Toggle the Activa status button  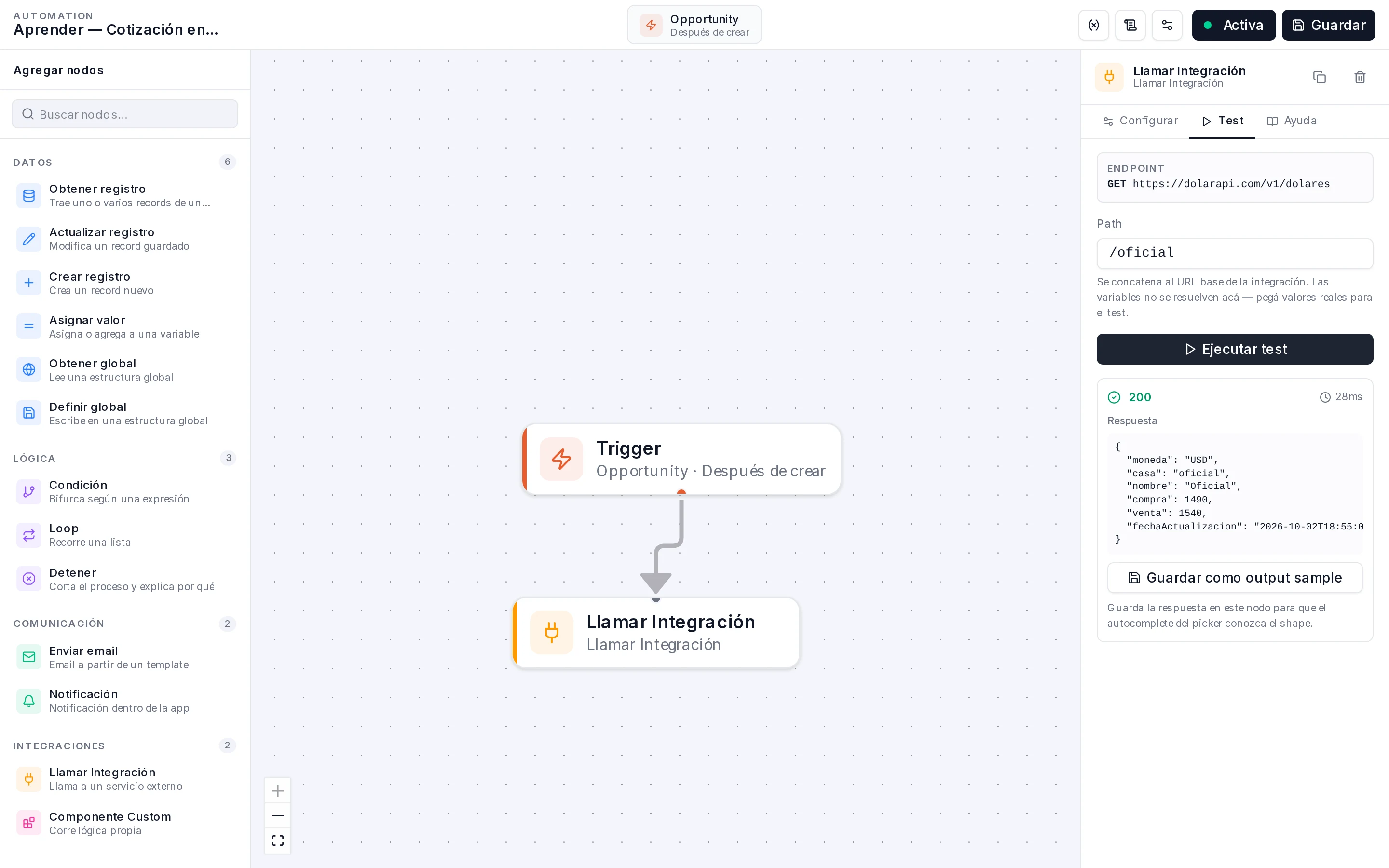point(1233,25)
